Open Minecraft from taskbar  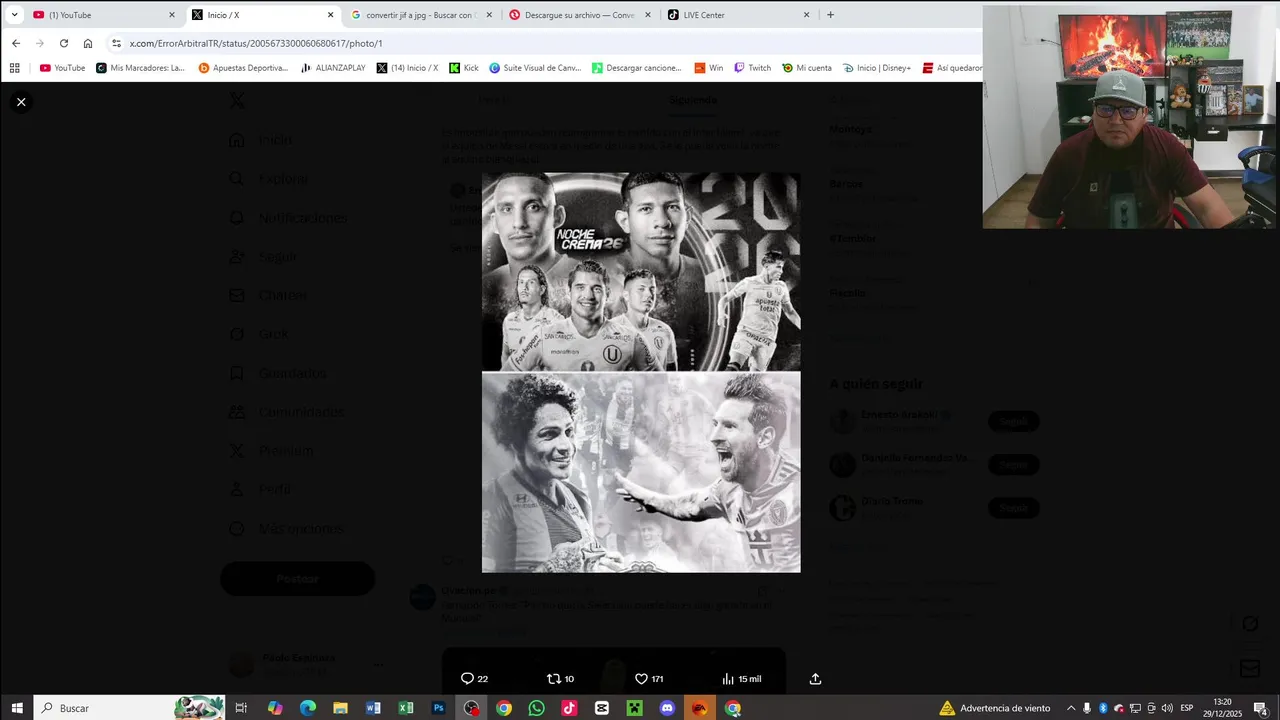(634, 708)
